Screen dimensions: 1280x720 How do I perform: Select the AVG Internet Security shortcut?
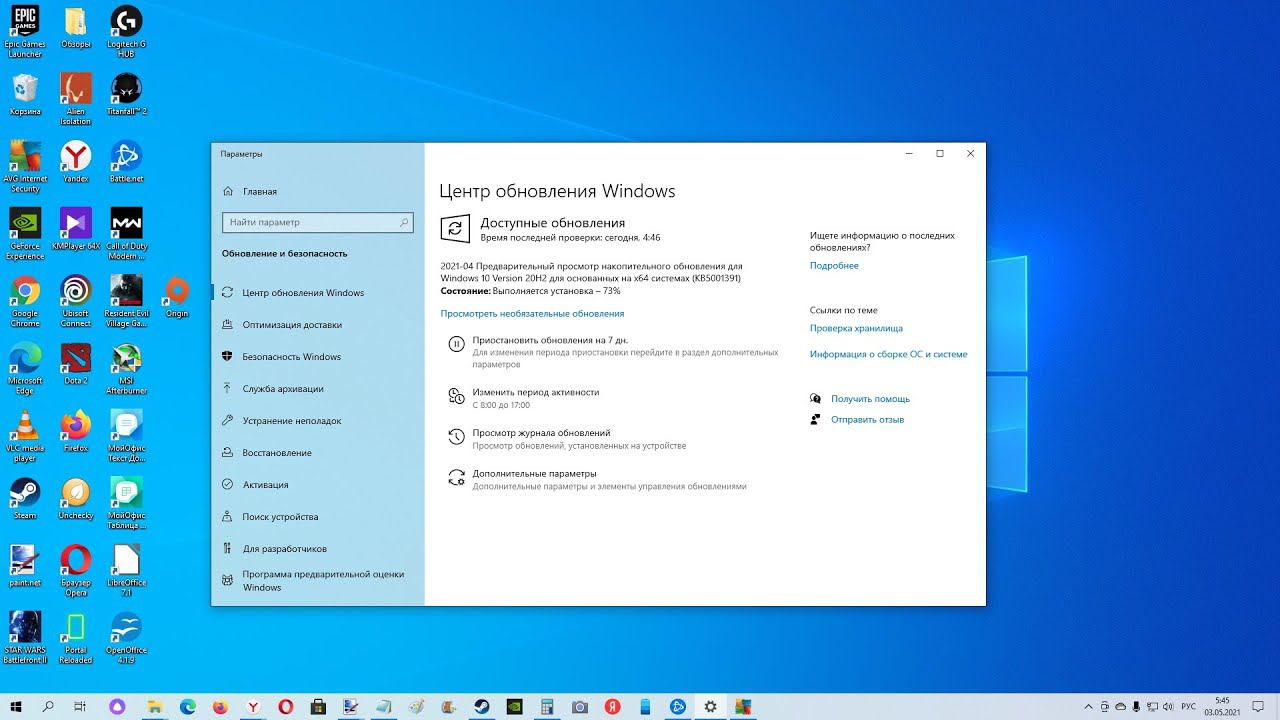25,166
